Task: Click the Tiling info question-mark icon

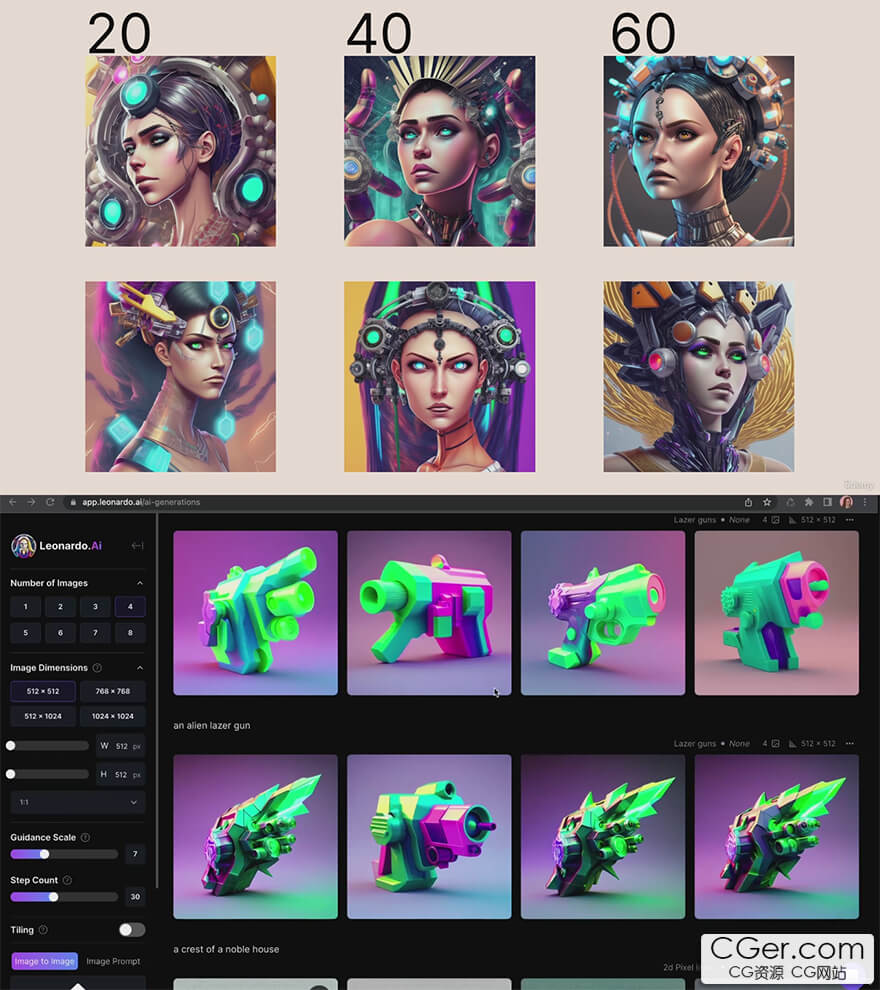Action: (x=43, y=930)
